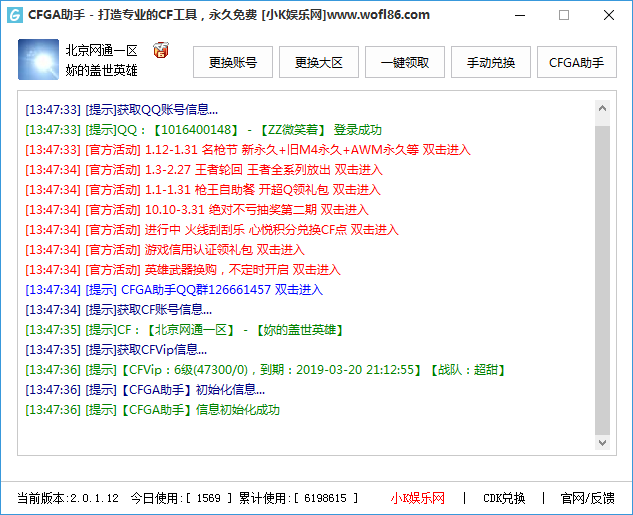
Task: Select the 信息初始化成功 log line
Action: [153, 410]
